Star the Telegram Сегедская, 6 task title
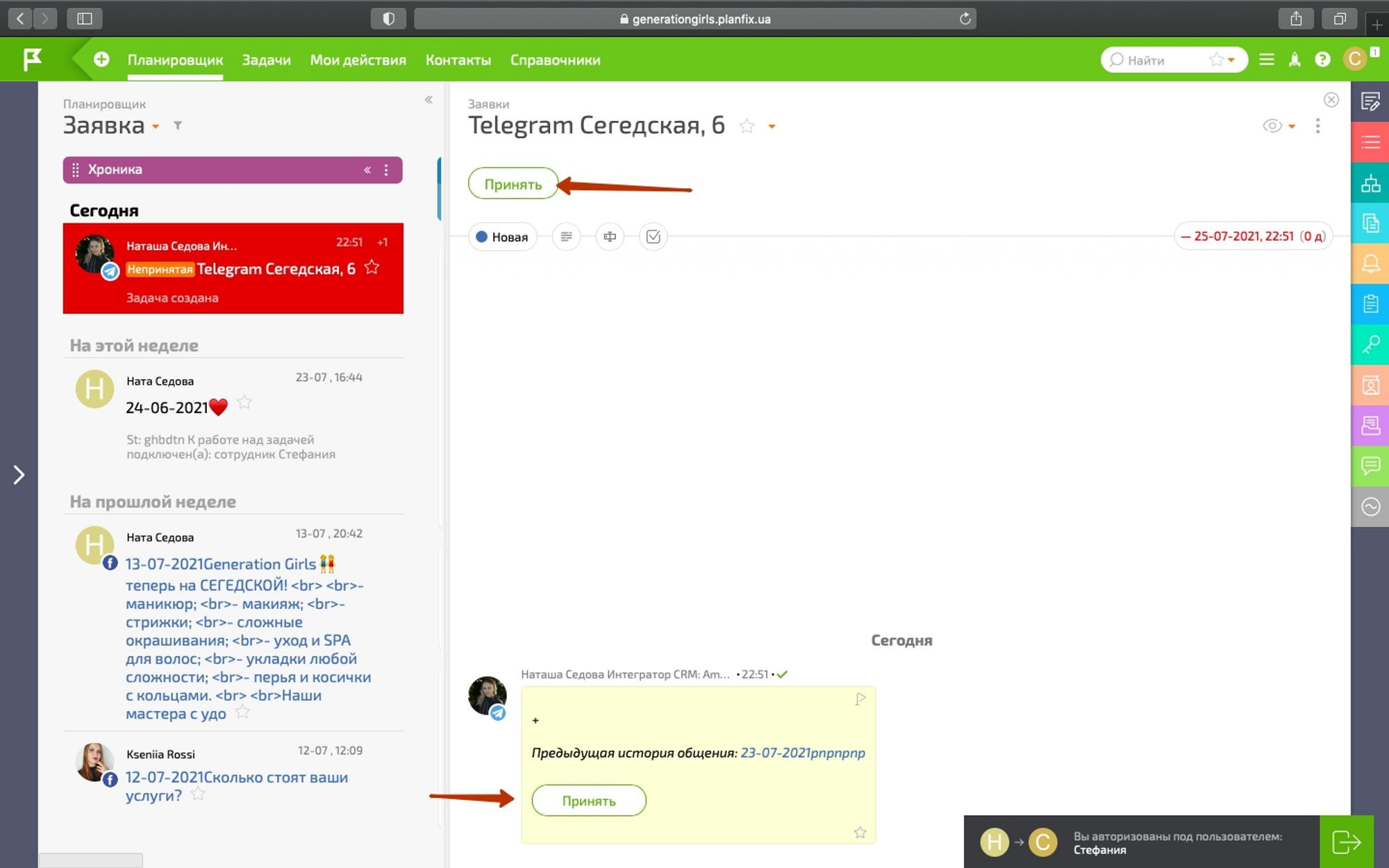This screenshot has height=868, width=1389. [747, 126]
